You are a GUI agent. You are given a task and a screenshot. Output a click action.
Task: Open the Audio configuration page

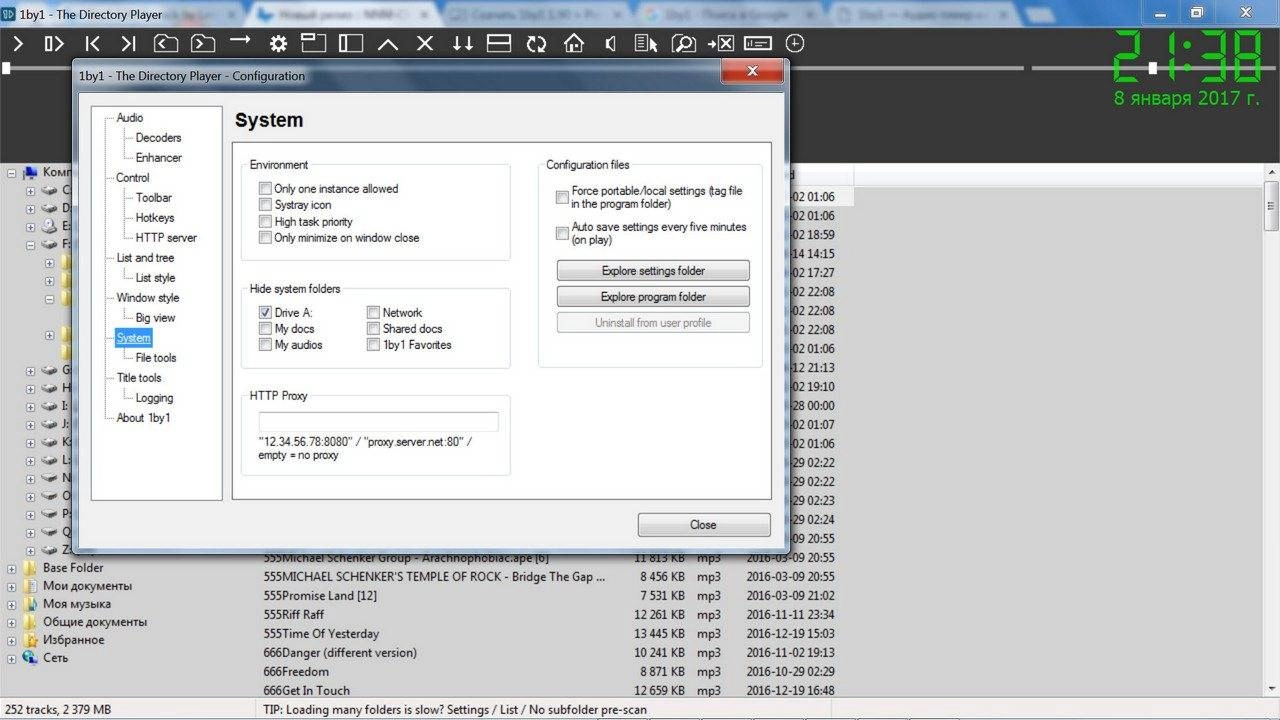(130, 118)
